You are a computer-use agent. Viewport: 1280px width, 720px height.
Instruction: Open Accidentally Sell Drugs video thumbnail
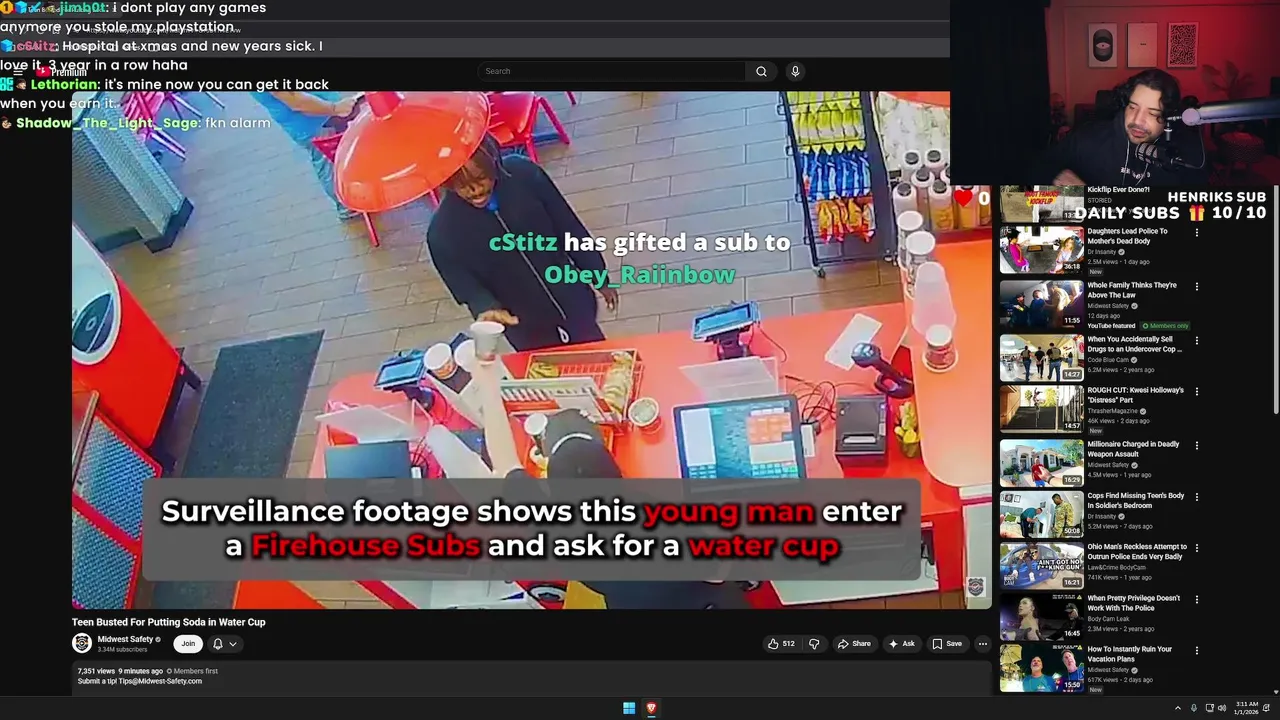(x=1041, y=357)
